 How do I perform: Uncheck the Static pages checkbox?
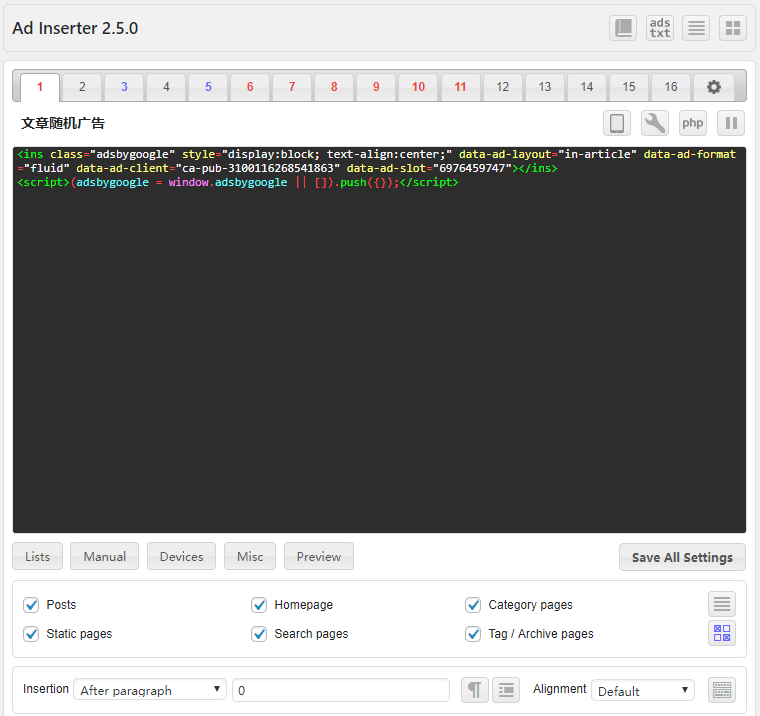tap(31, 634)
